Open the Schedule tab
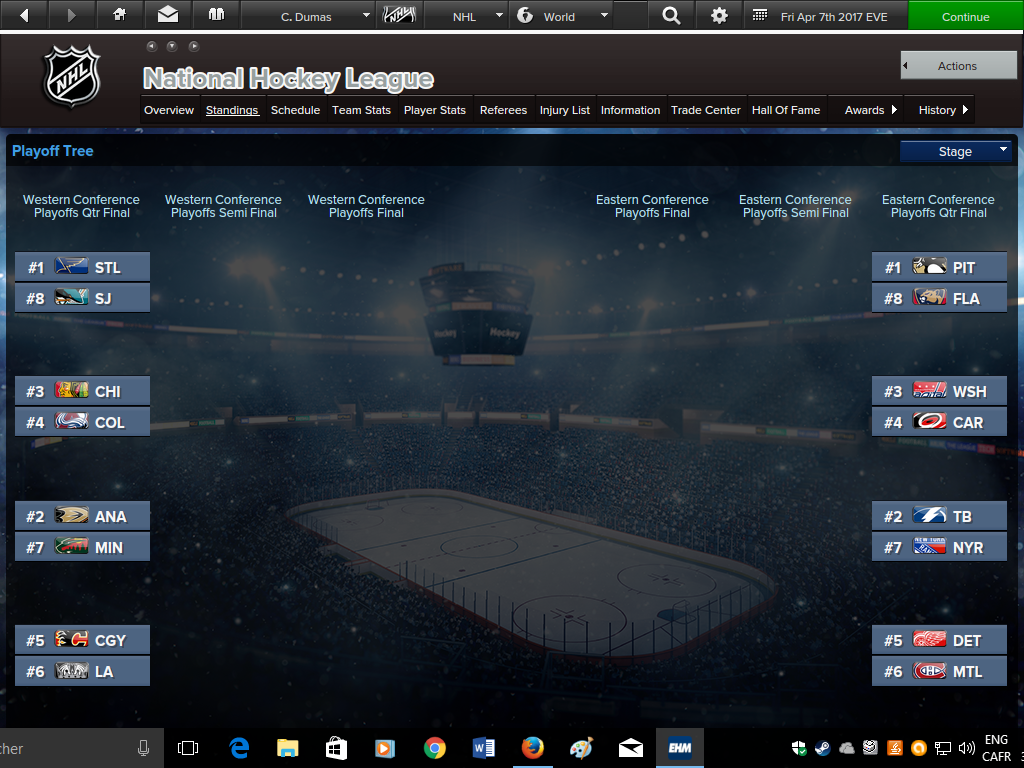The height and width of the screenshot is (768, 1024). tap(295, 110)
